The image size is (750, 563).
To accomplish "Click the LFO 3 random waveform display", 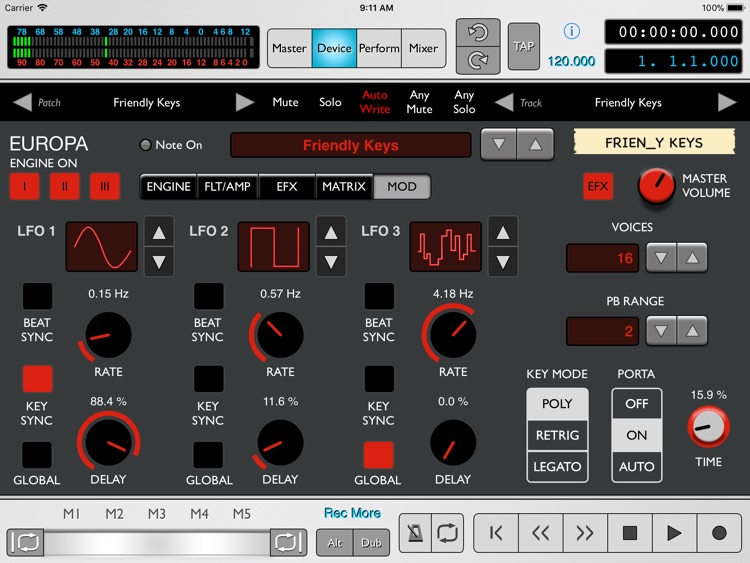I will tap(445, 246).
